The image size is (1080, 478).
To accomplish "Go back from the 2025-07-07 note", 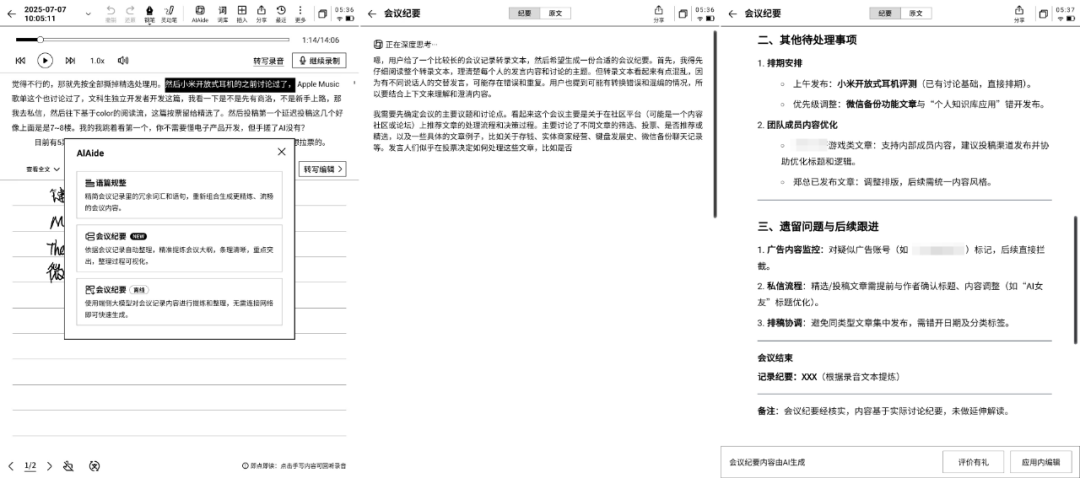I will [11, 13].
